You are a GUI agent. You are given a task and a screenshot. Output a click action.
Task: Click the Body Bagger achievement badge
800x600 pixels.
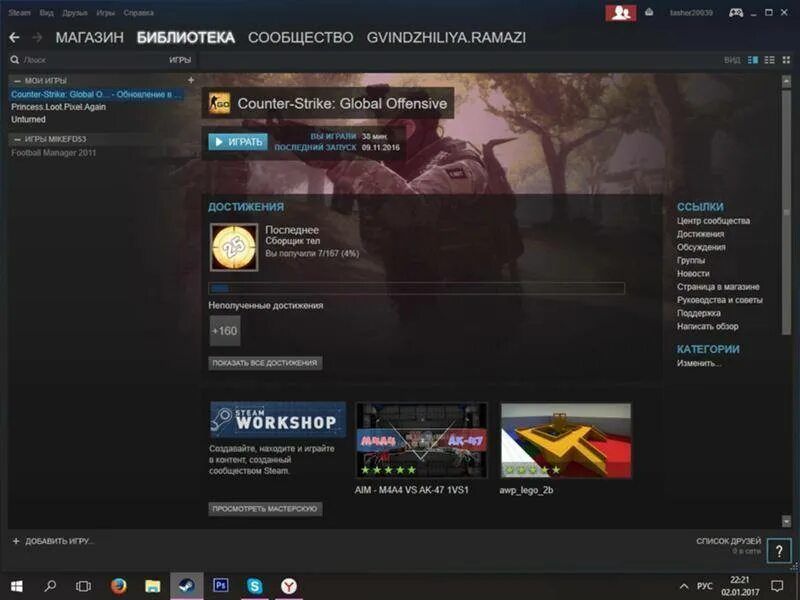[234, 247]
